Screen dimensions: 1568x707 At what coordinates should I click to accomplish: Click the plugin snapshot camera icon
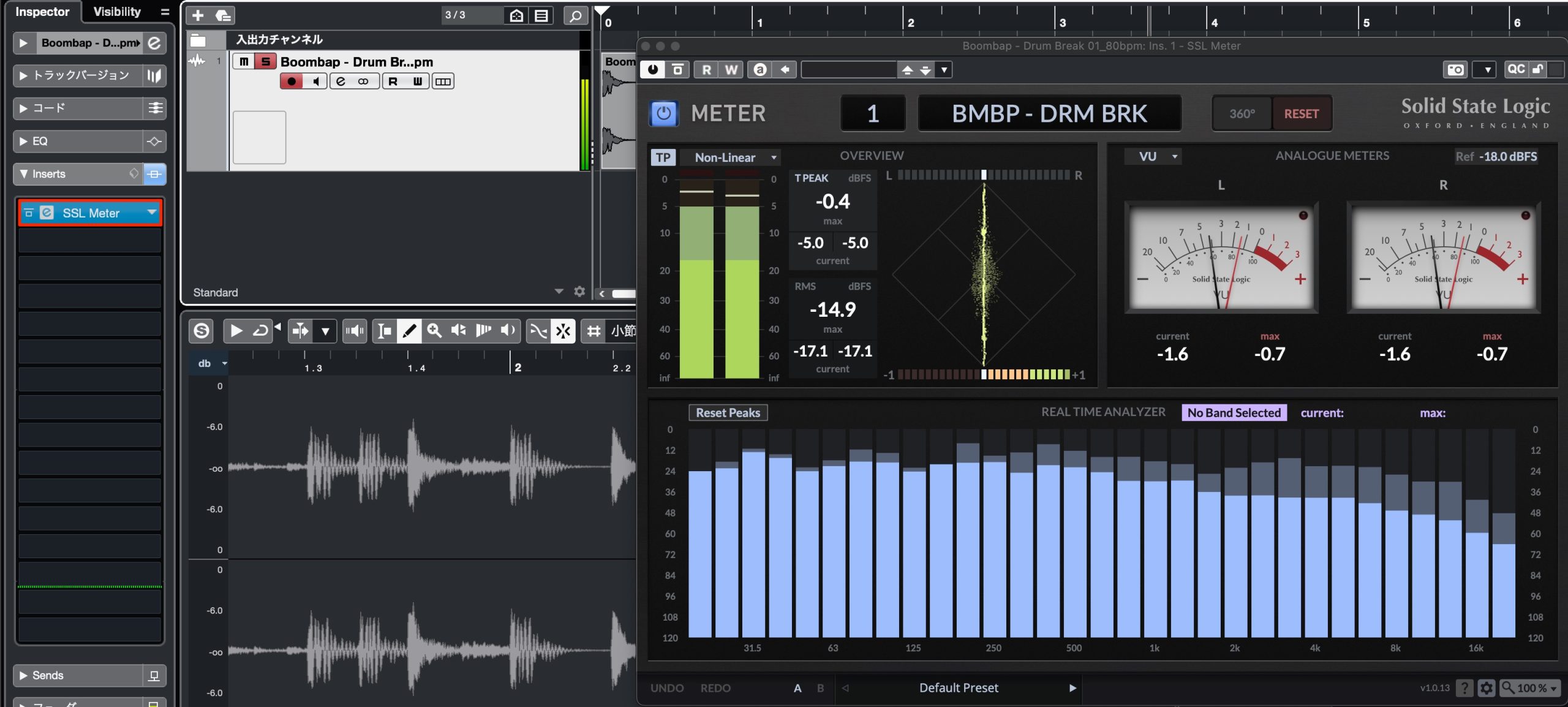click(x=1455, y=70)
